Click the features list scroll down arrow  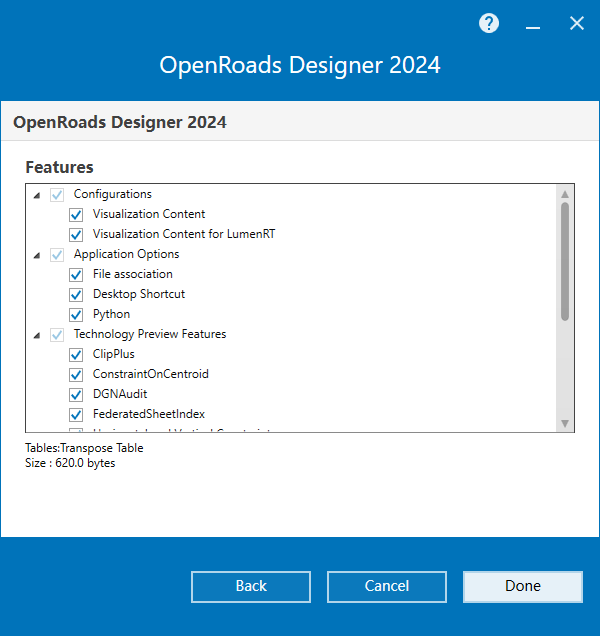pyautogui.click(x=565, y=423)
